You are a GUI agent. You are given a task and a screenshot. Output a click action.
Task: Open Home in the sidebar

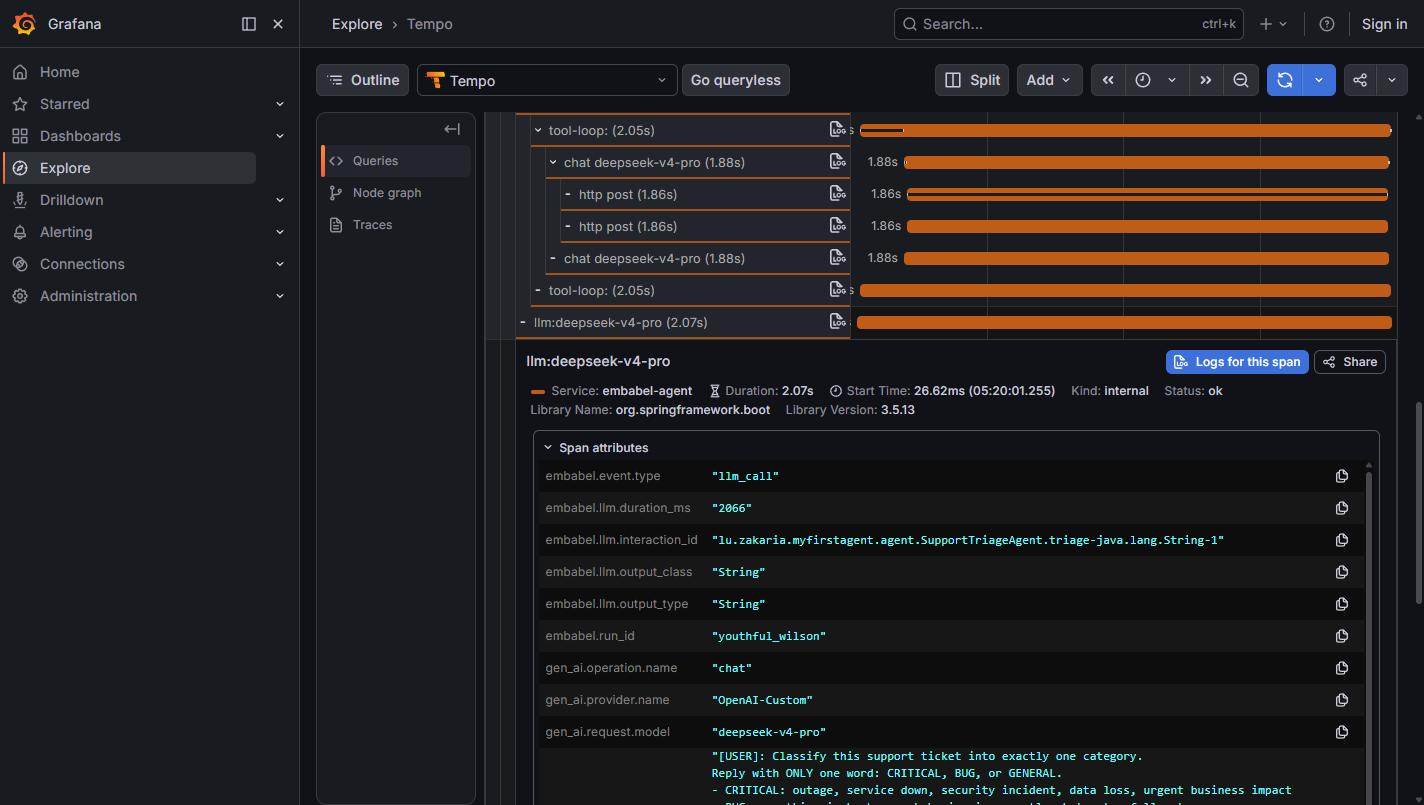59,72
